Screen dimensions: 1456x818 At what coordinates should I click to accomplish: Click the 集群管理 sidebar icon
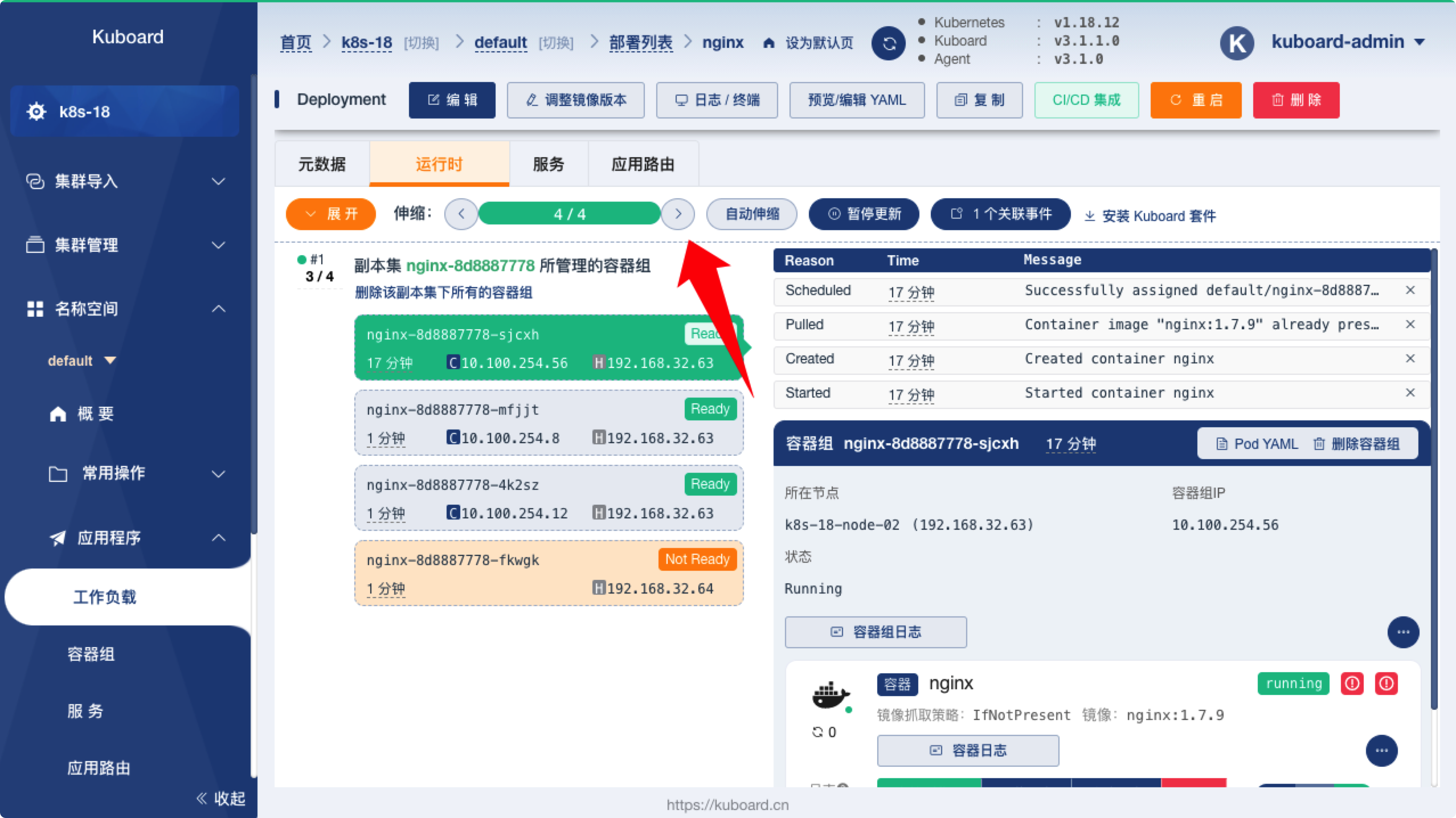click(x=35, y=245)
